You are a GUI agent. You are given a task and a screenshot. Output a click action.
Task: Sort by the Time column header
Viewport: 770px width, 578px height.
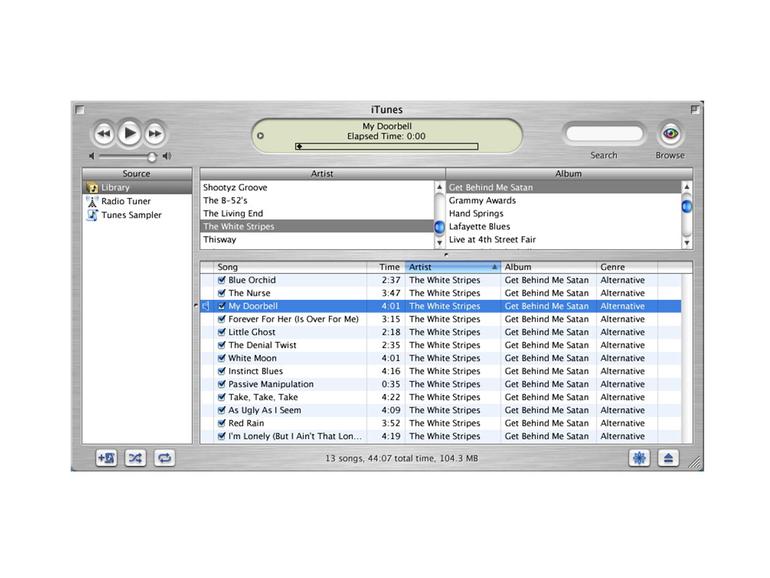[386, 267]
